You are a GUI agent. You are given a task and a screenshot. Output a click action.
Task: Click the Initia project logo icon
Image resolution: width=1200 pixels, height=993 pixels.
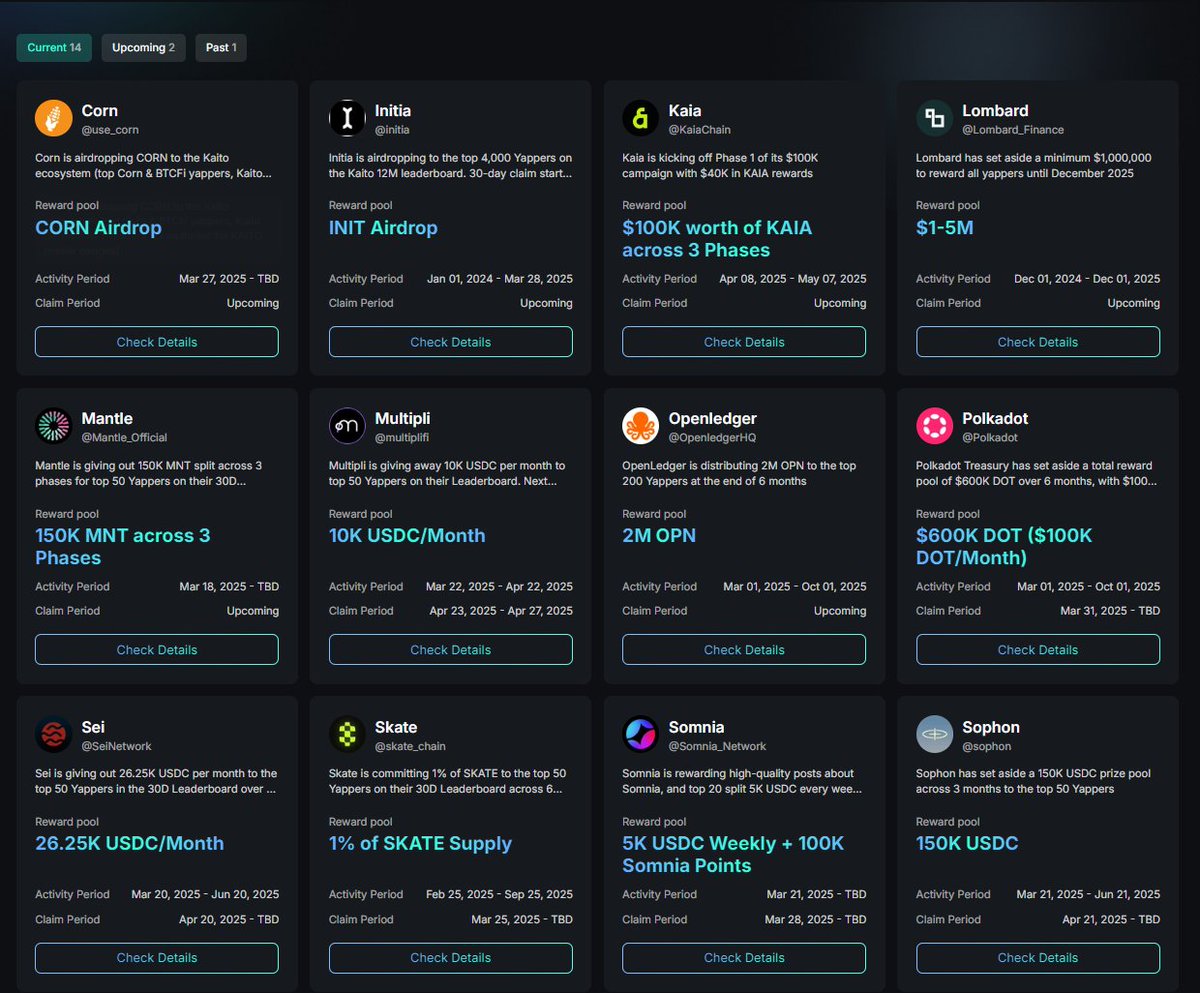pyautogui.click(x=347, y=118)
